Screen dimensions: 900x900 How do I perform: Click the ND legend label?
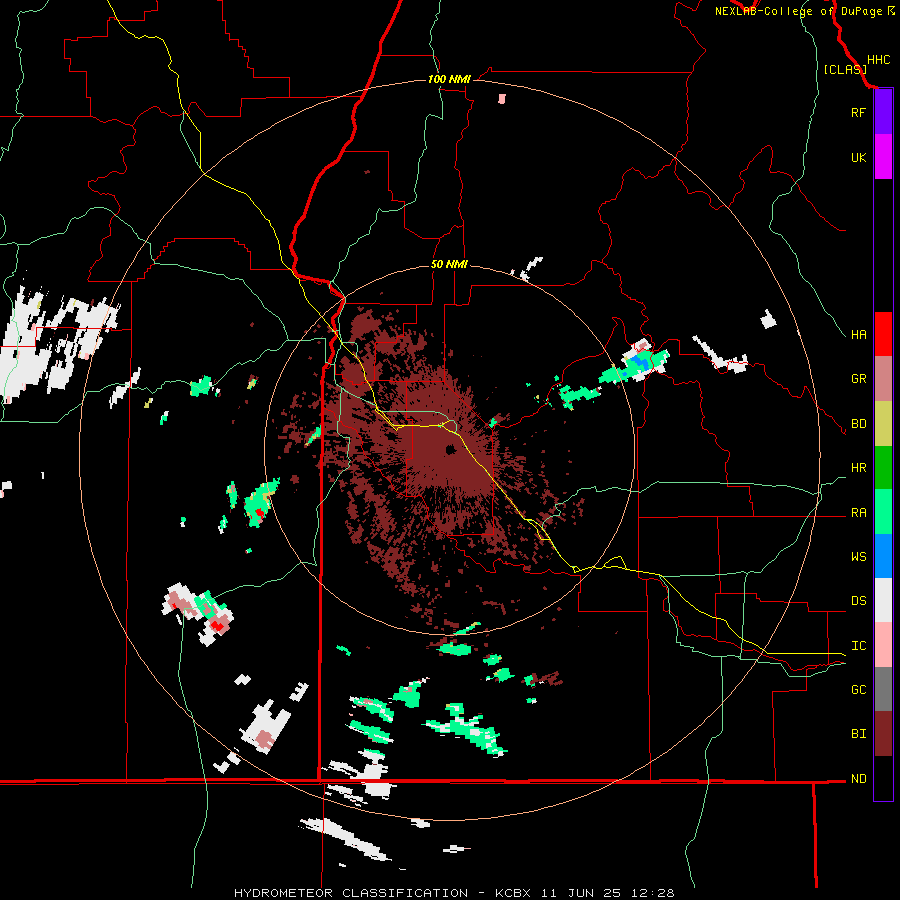[858, 778]
